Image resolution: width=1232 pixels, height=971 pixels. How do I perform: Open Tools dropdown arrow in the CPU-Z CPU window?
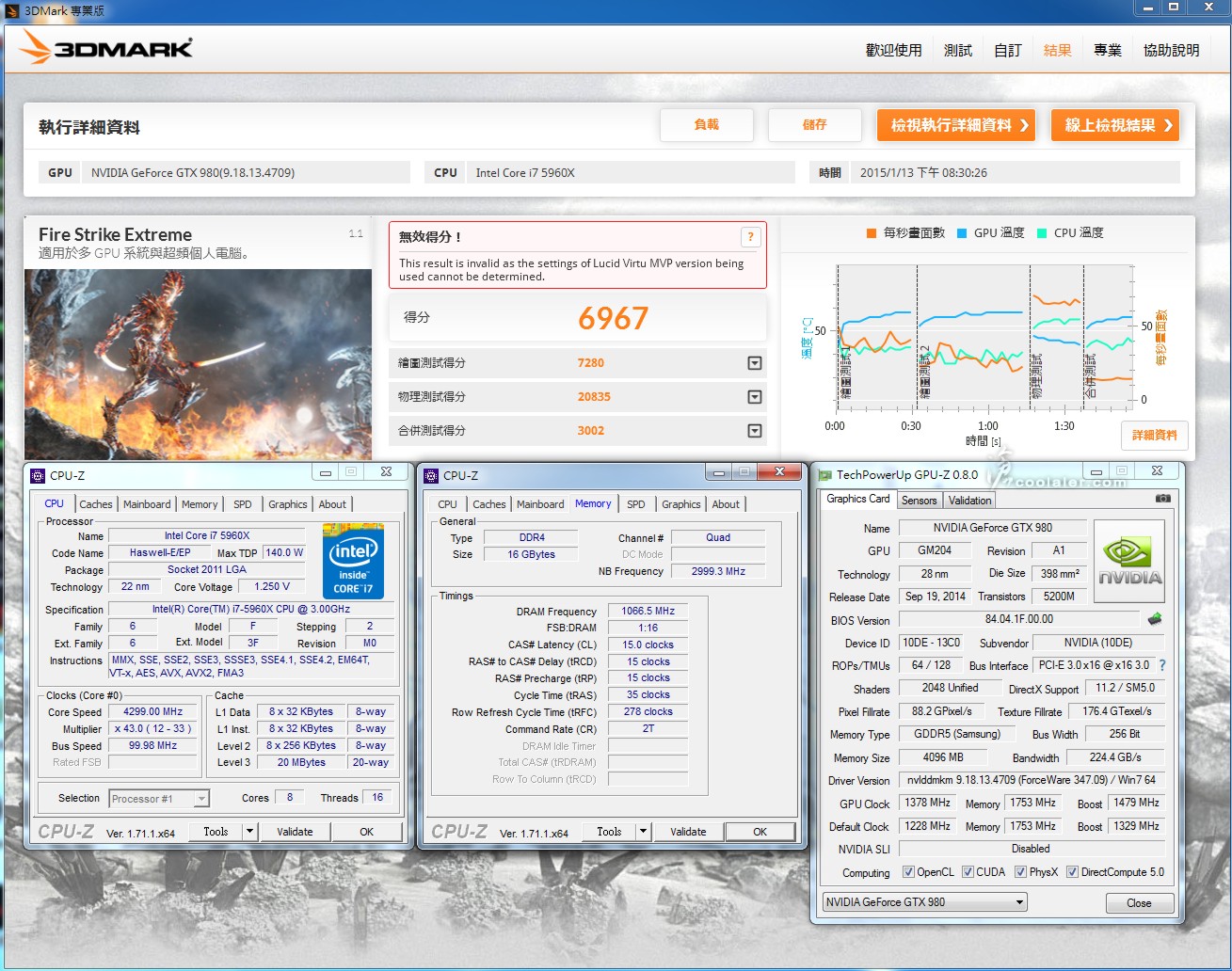[x=249, y=832]
